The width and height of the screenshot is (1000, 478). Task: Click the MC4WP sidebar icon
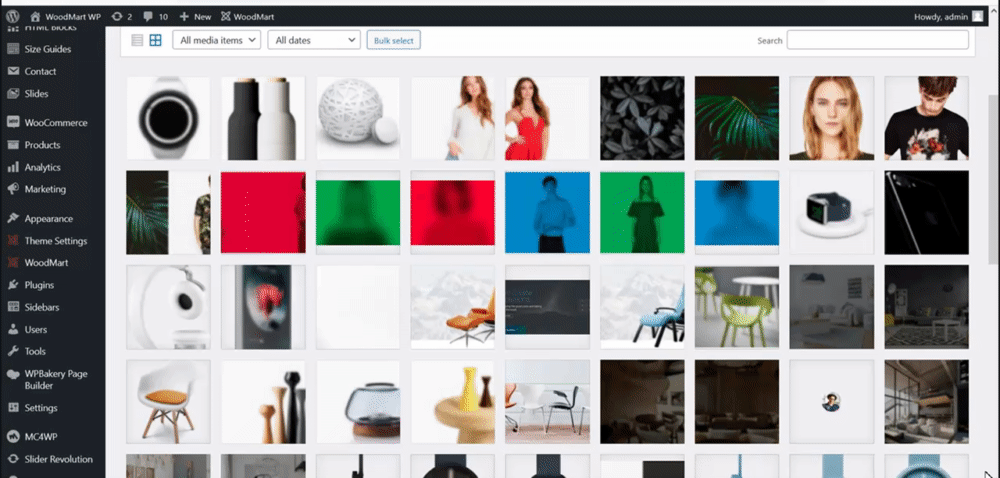tap(13, 437)
